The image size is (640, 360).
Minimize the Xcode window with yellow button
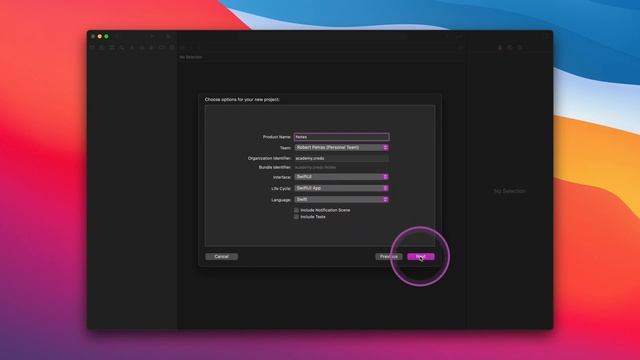point(100,36)
